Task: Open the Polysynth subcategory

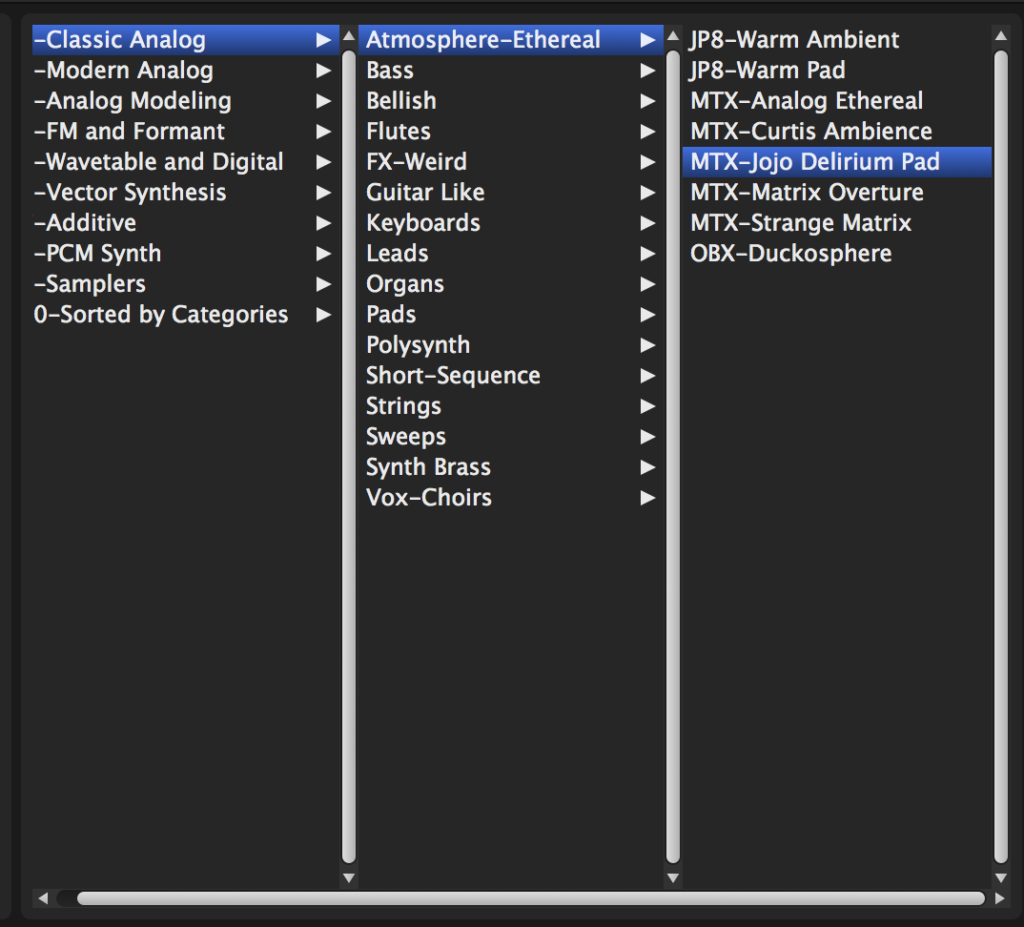Action: click(x=511, y=345)
